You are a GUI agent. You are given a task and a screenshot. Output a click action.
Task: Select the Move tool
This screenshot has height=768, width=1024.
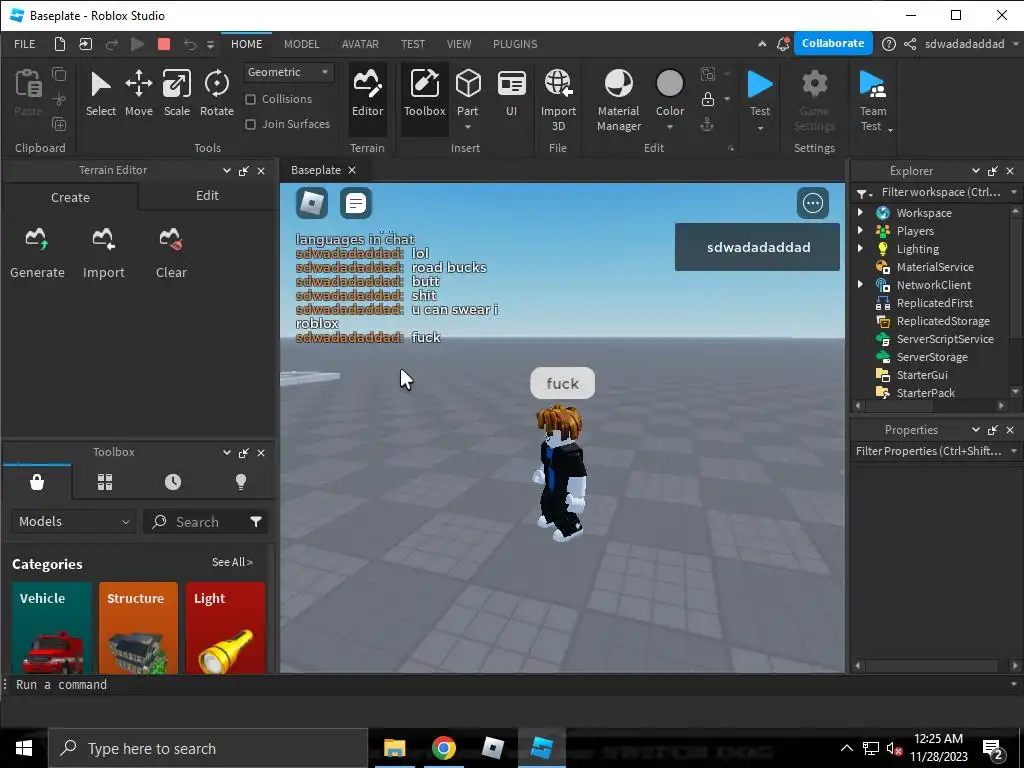click(138, 94)
